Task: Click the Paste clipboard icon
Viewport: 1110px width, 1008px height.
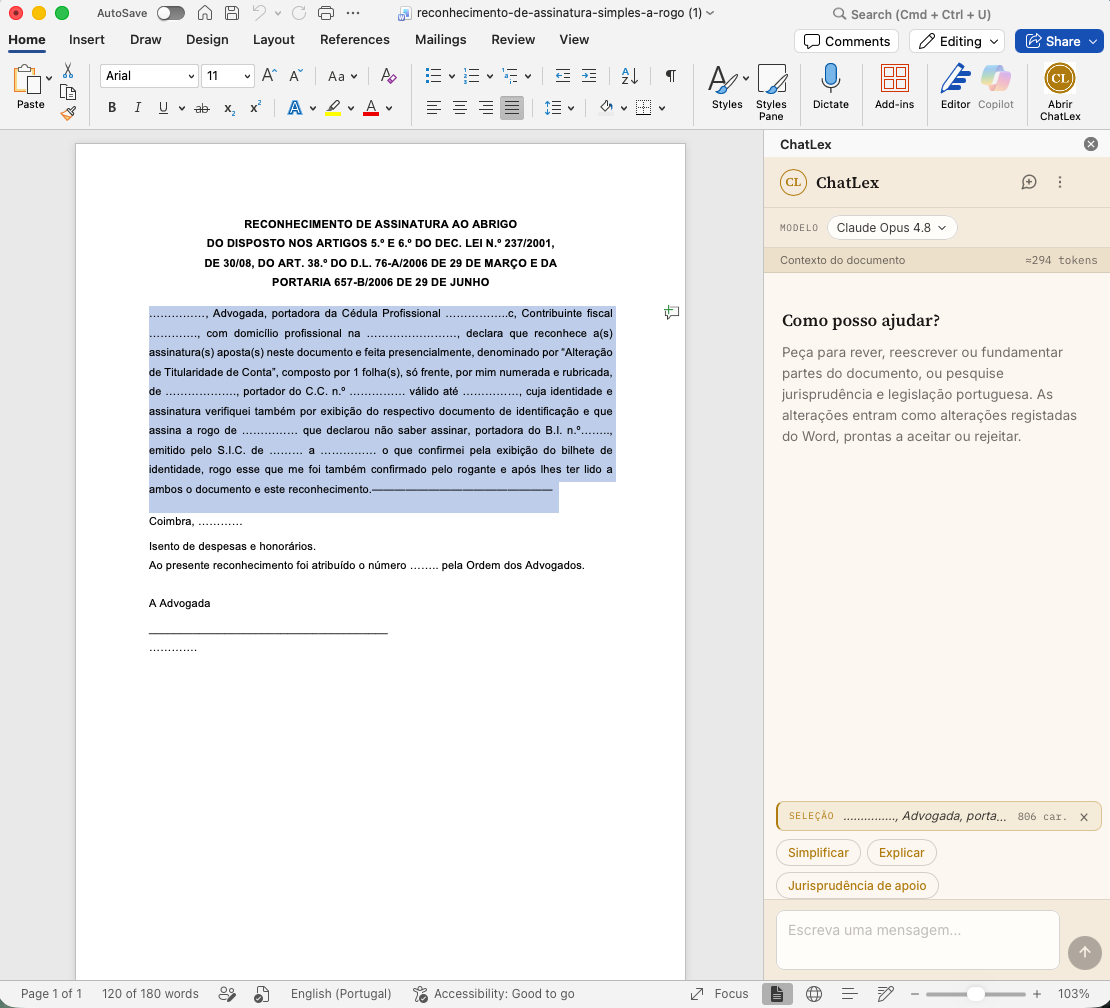Action: point(27,79)
